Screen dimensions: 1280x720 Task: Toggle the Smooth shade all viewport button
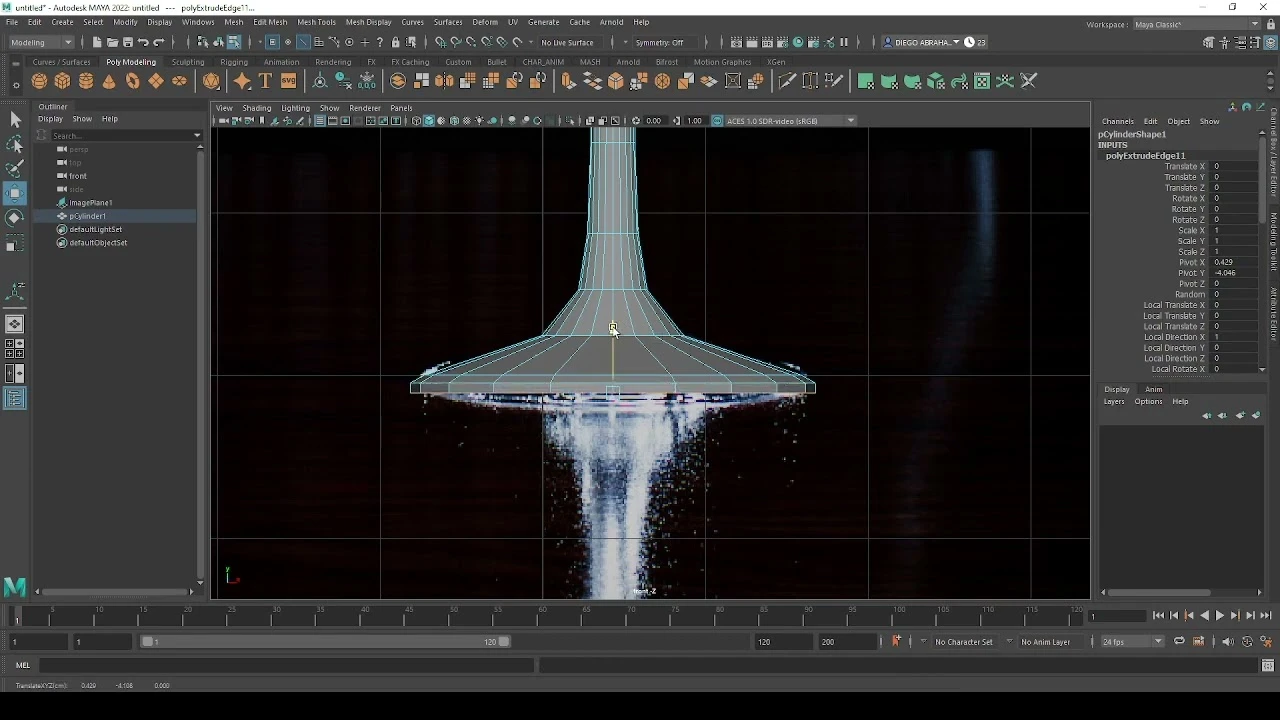(429, 121)
